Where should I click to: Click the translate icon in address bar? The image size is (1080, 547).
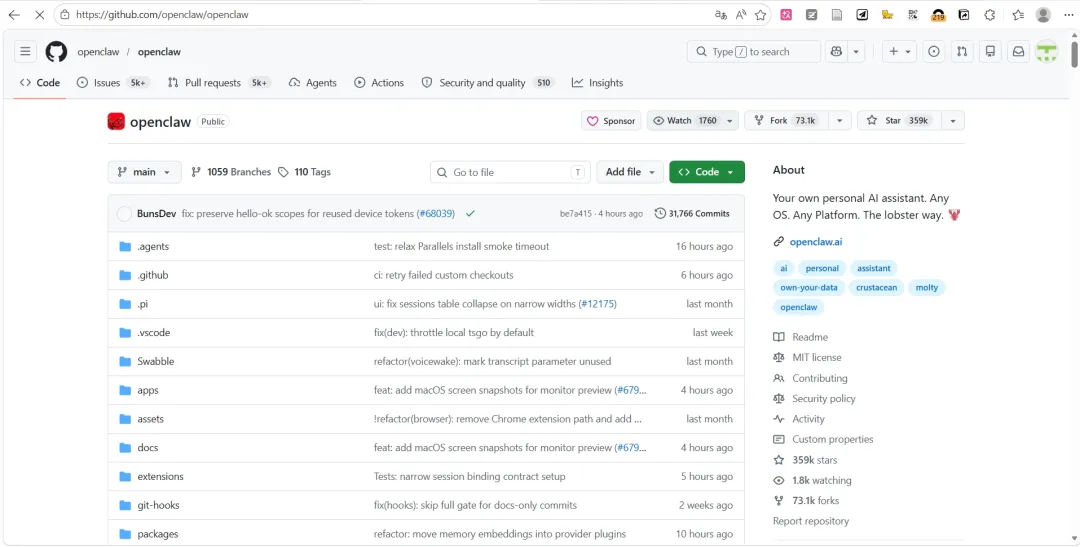(721, 14)
